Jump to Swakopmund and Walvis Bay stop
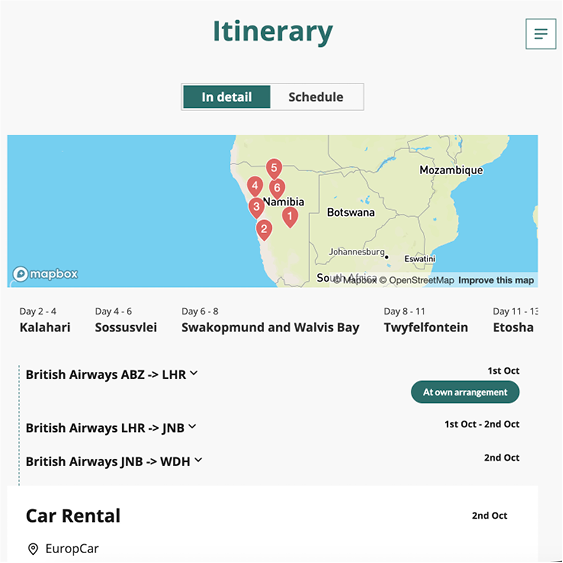 pyautogui.click(x=270, y=320)
